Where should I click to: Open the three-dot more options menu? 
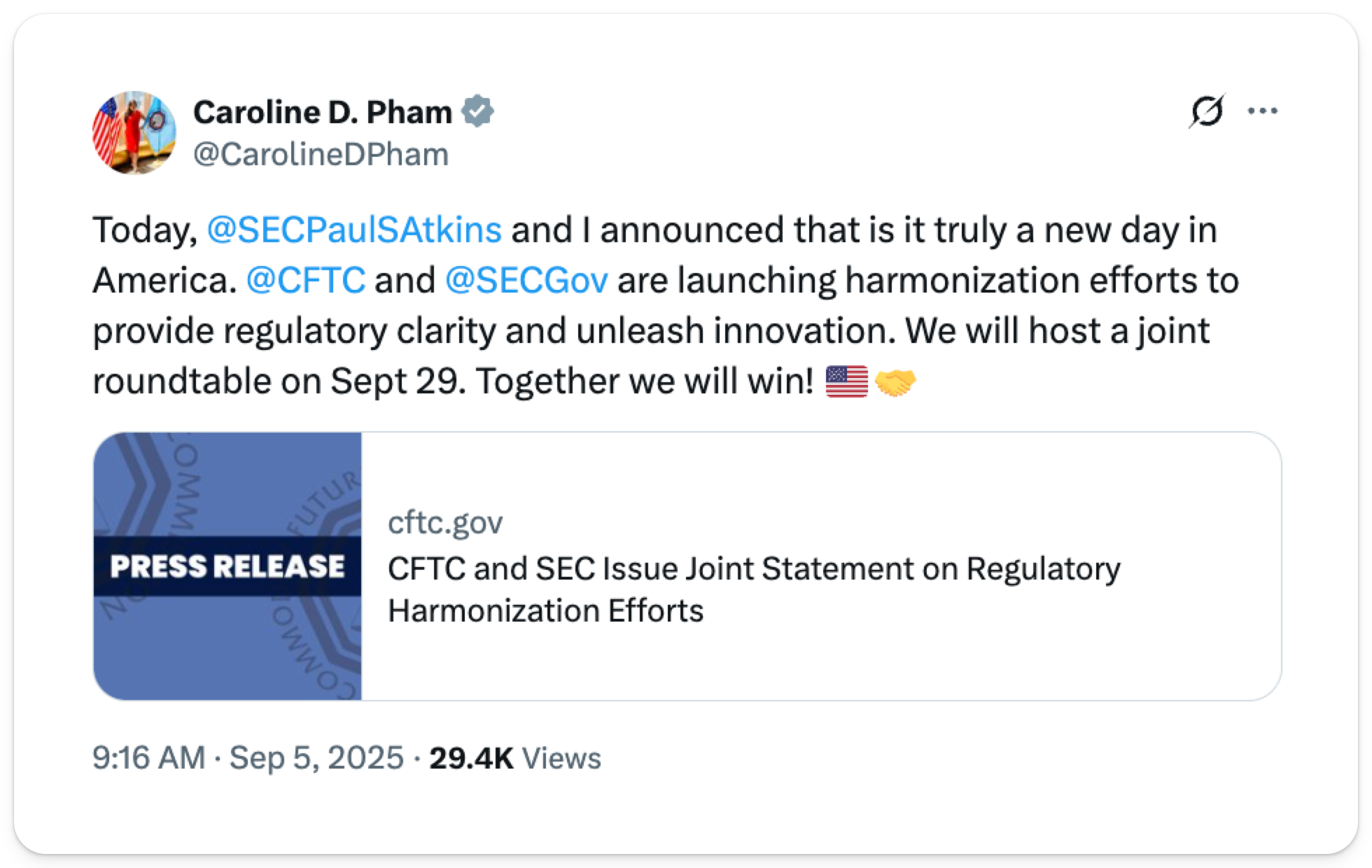[x=1263, y=111]
